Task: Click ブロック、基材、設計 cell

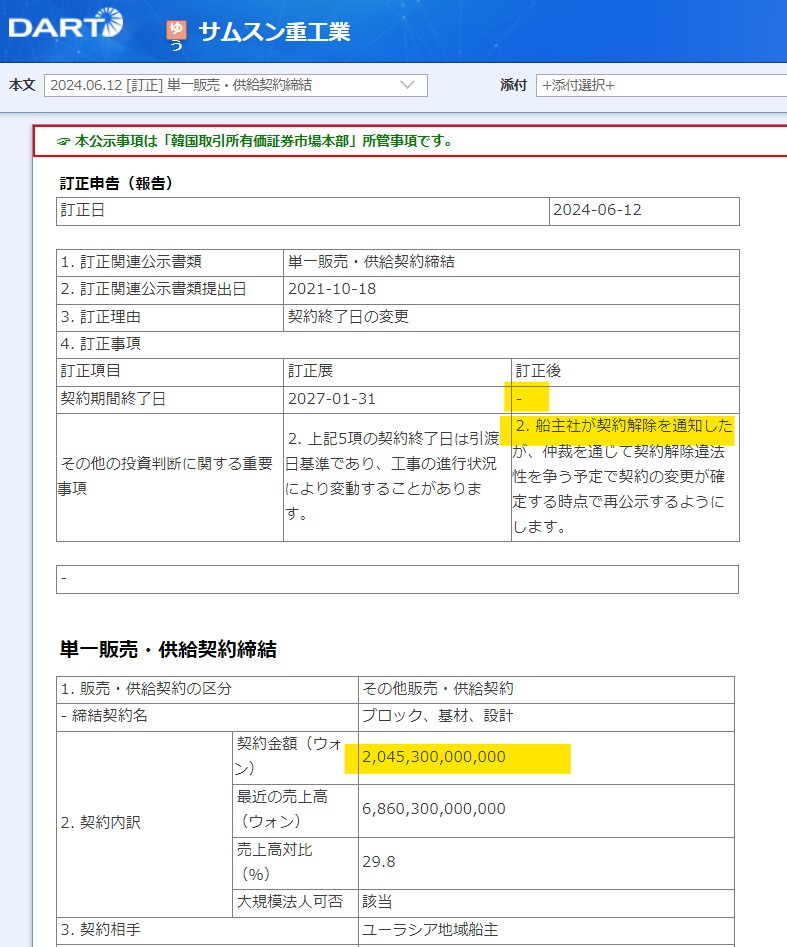Action: (x=546, y=717)
